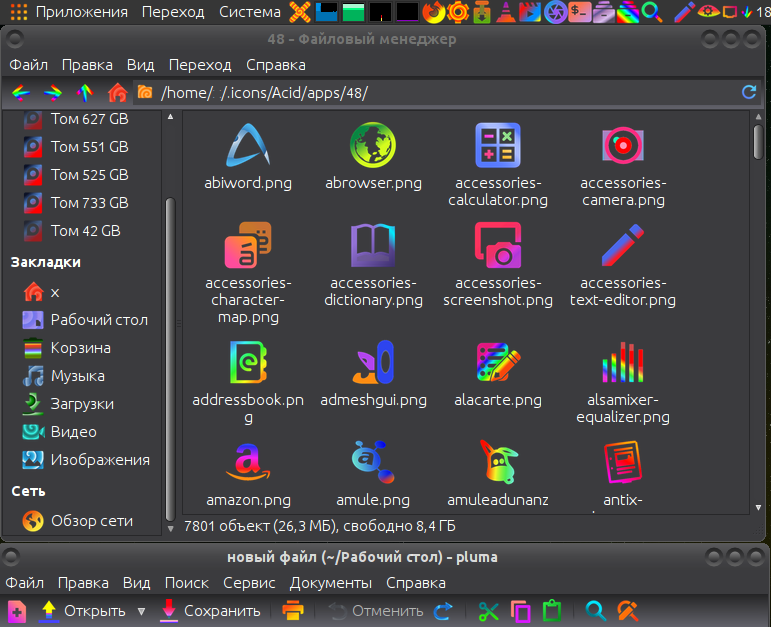Image resolution: width=771 pixels, height=627 pixels.
Task: Select amazon.png file
Action: pyautogui.click(x=248, y=474)
